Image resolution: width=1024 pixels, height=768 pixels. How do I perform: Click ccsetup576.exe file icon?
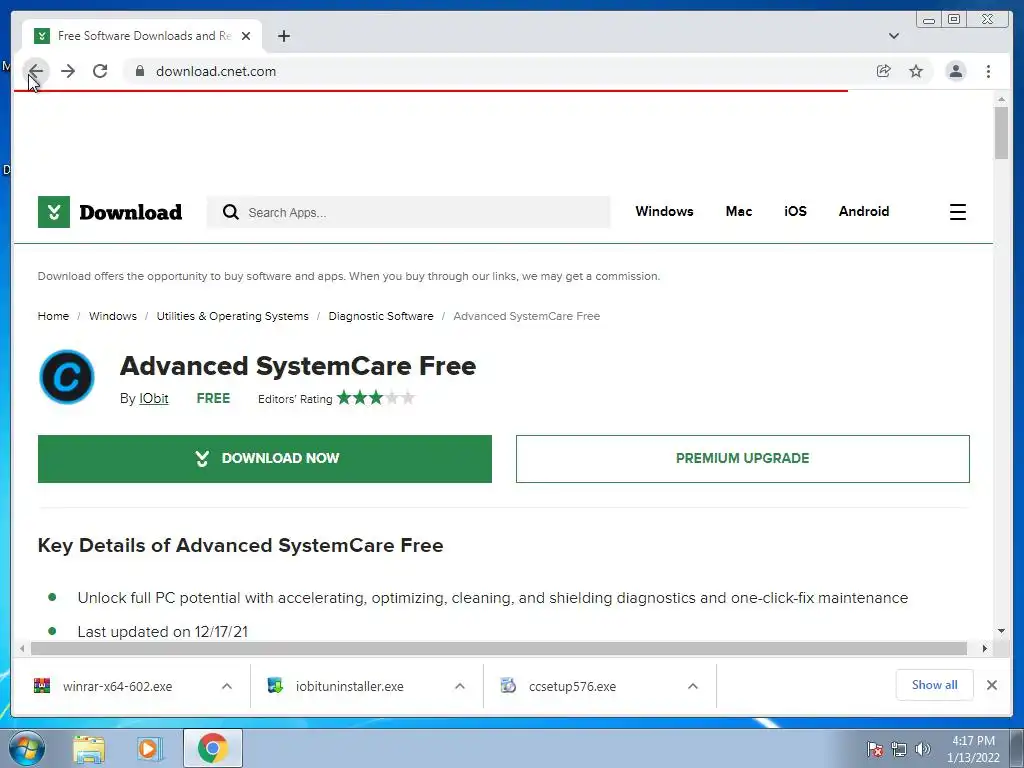pyautogui.click(x=508, y=686)
